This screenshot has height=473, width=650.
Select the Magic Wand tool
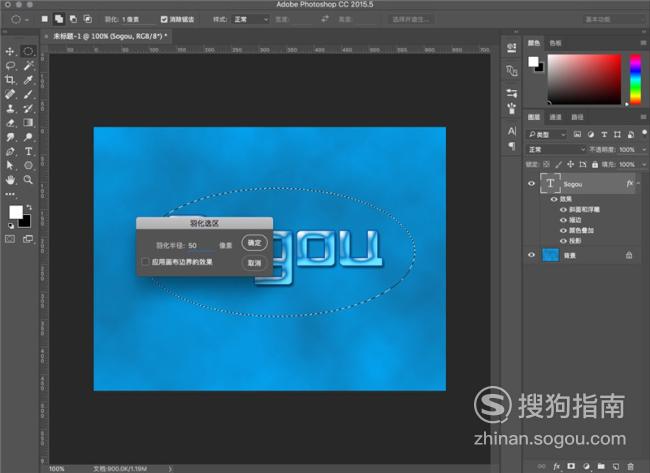coord(28,65)
